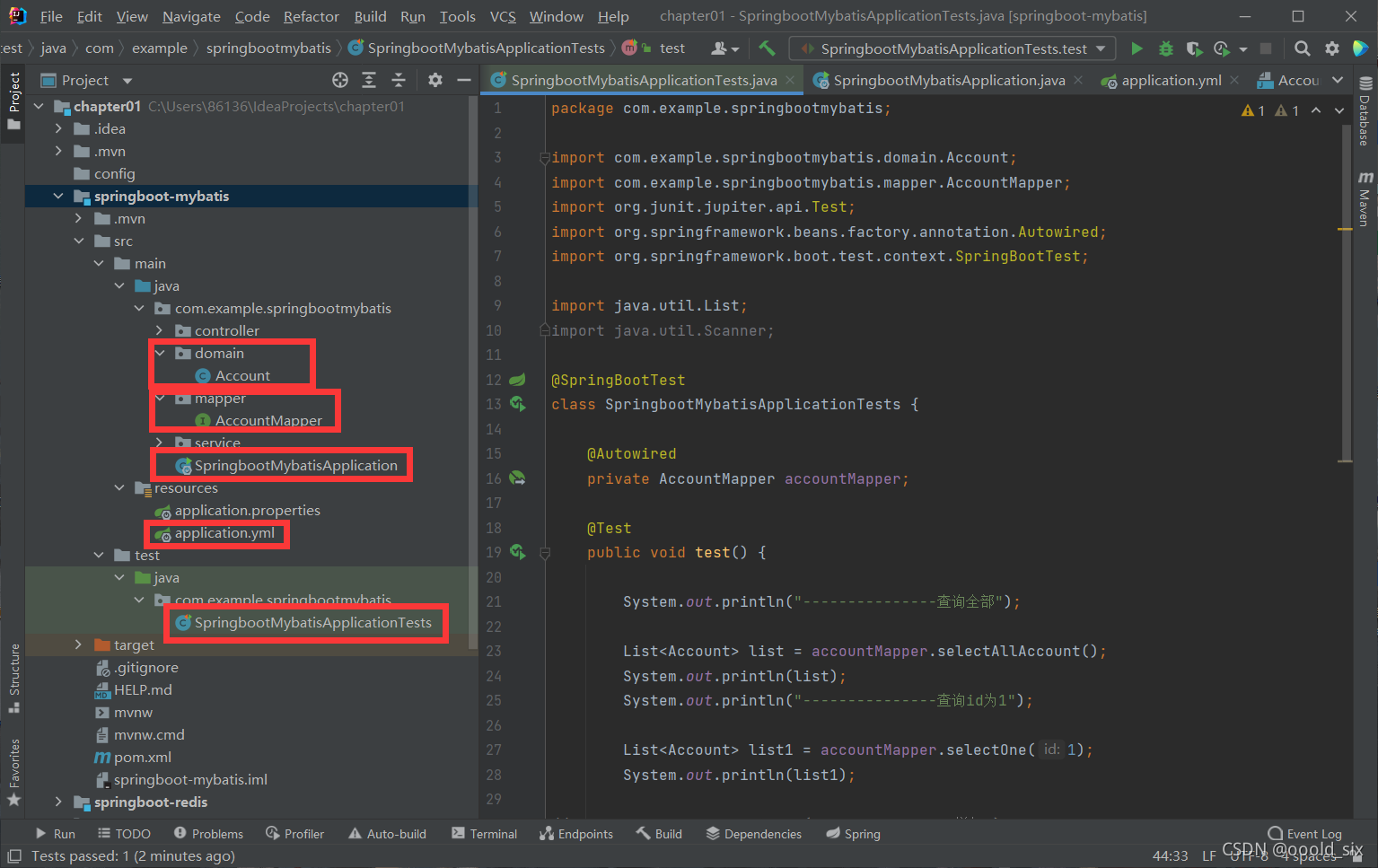Open the Profiler tool window
Viewport: 1378px width, 868px height.
[x=294, y=834]
